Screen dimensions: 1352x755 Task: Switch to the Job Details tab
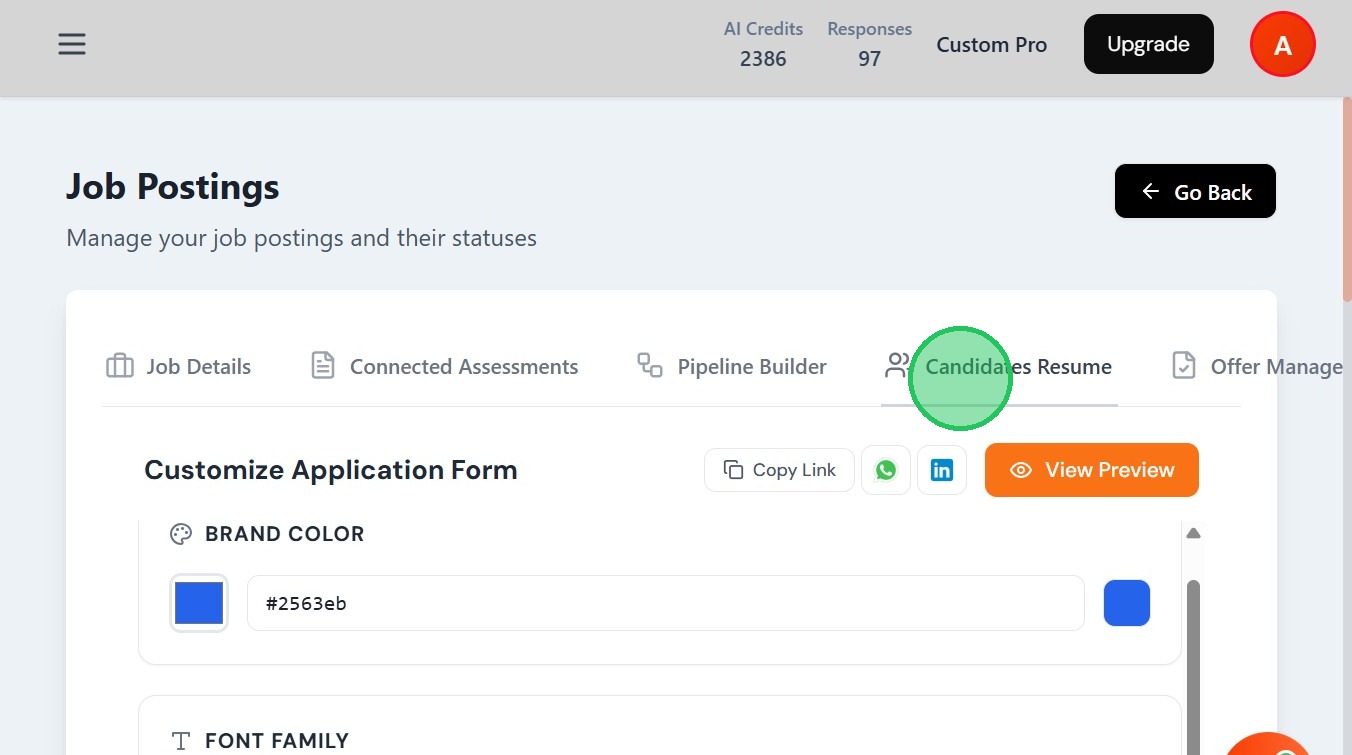[198, 367]
